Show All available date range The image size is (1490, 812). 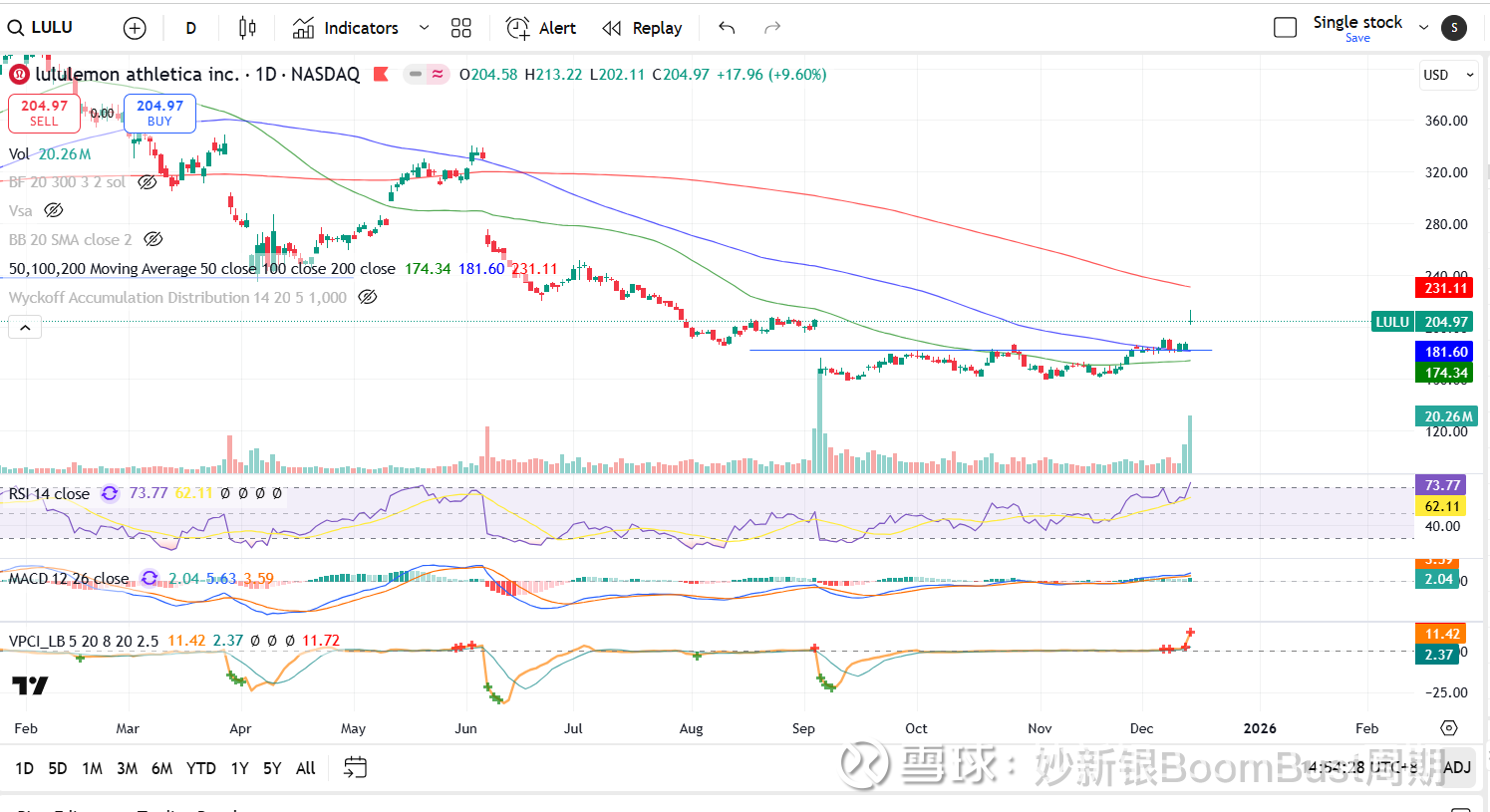tap(306, 768)
